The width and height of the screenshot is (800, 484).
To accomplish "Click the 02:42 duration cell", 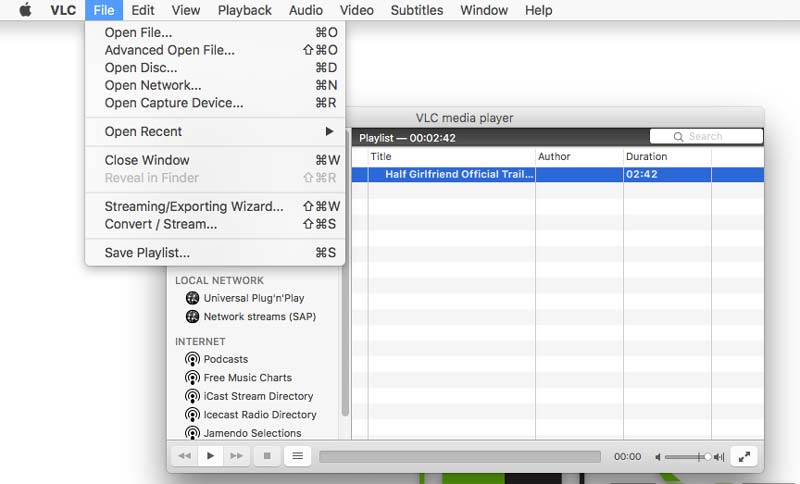I will click(667, 174).
